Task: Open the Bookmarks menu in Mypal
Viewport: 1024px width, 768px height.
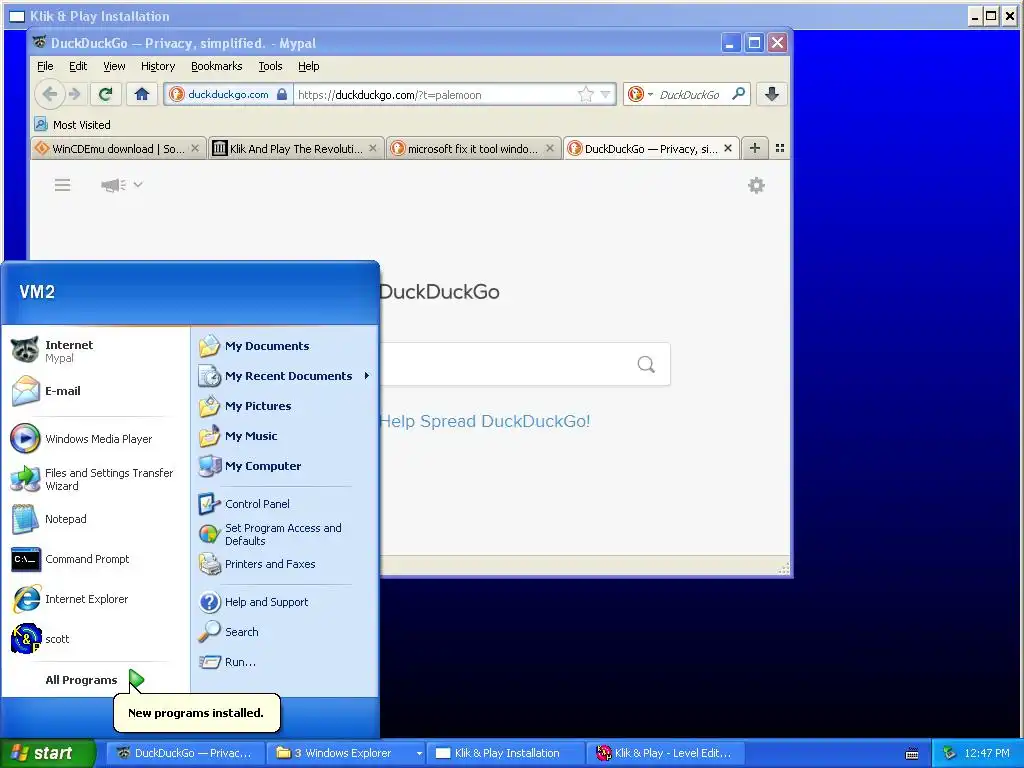Action: tap(216, 66)
